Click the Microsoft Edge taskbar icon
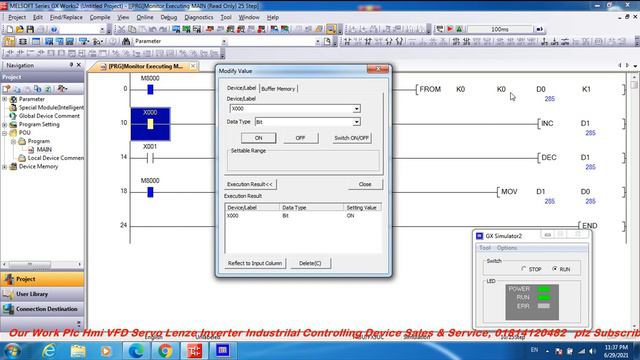640x360 pixels. [136, 351]
